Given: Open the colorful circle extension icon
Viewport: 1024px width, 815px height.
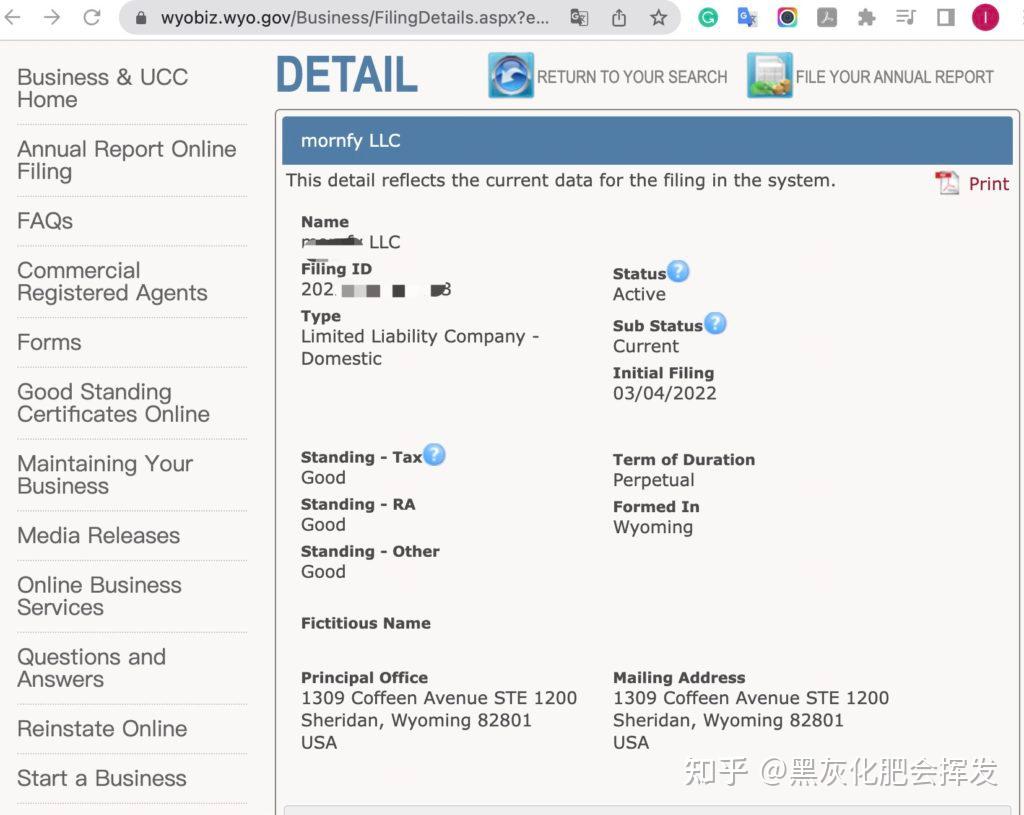Looking at the screenshot, I should pyautogui.click(x=787, y=18).
